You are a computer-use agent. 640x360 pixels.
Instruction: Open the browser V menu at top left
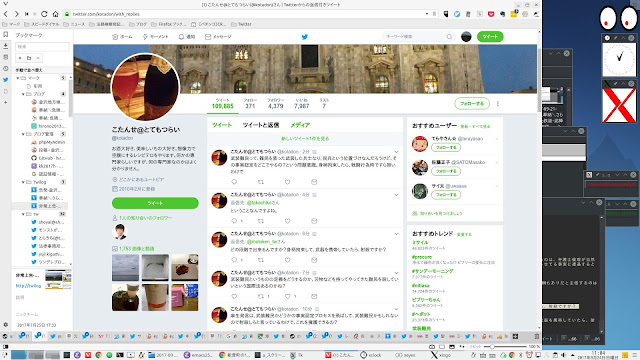(x=5, y=4)
